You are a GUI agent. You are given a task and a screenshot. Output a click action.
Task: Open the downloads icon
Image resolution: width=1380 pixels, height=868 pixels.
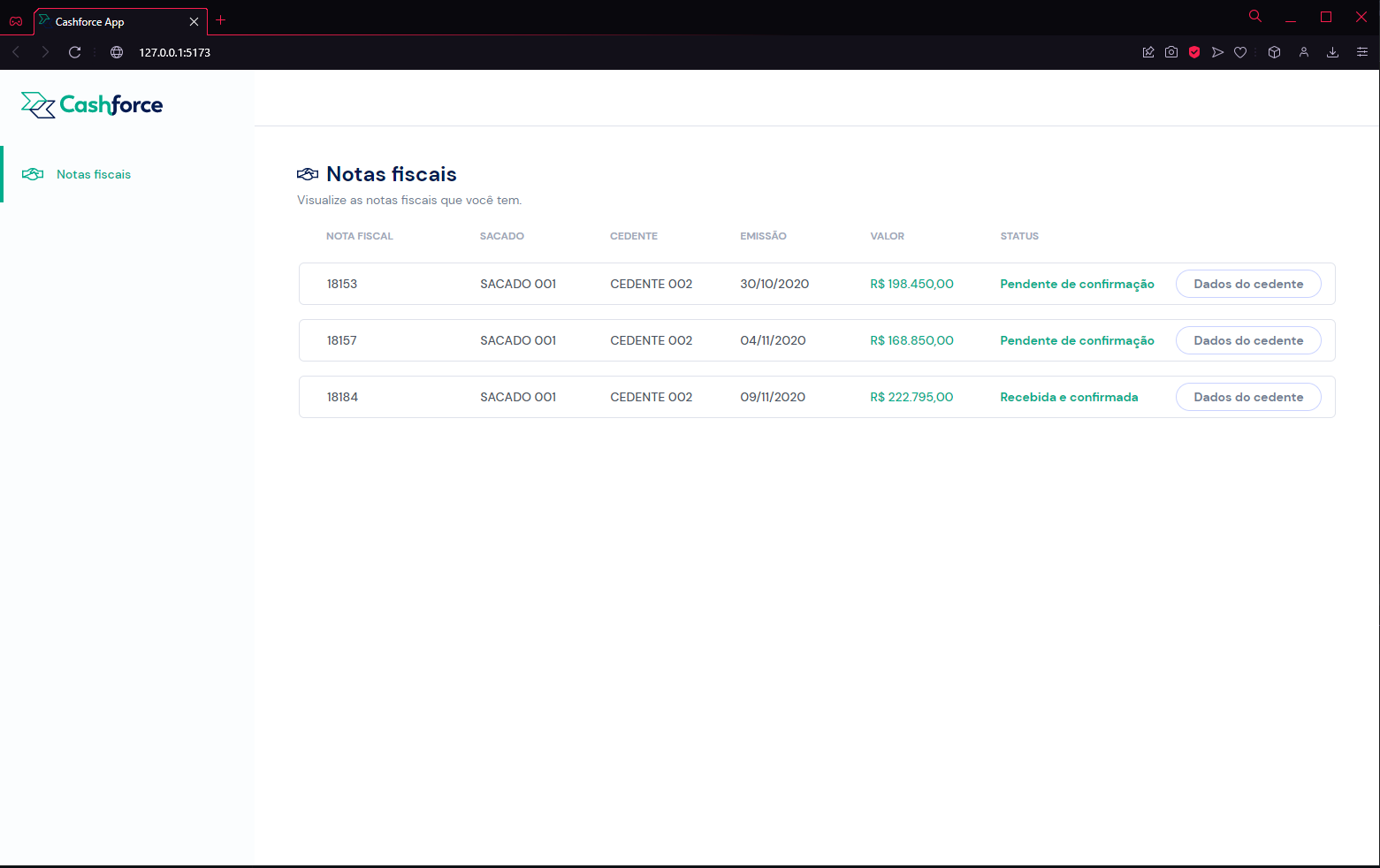pyautogui.click(x=1332, y=52)
